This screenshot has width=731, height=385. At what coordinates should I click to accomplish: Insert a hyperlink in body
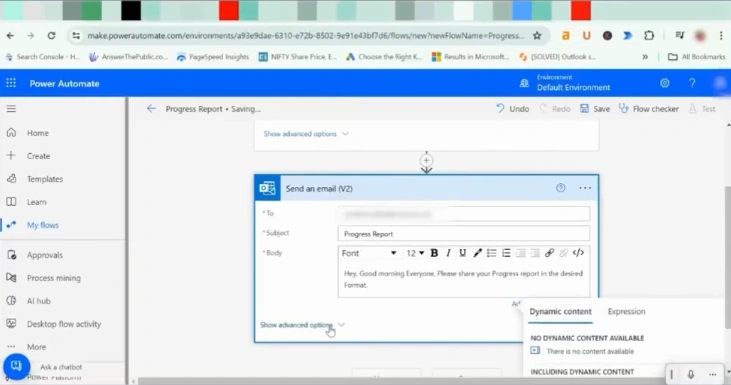(549, 253)
